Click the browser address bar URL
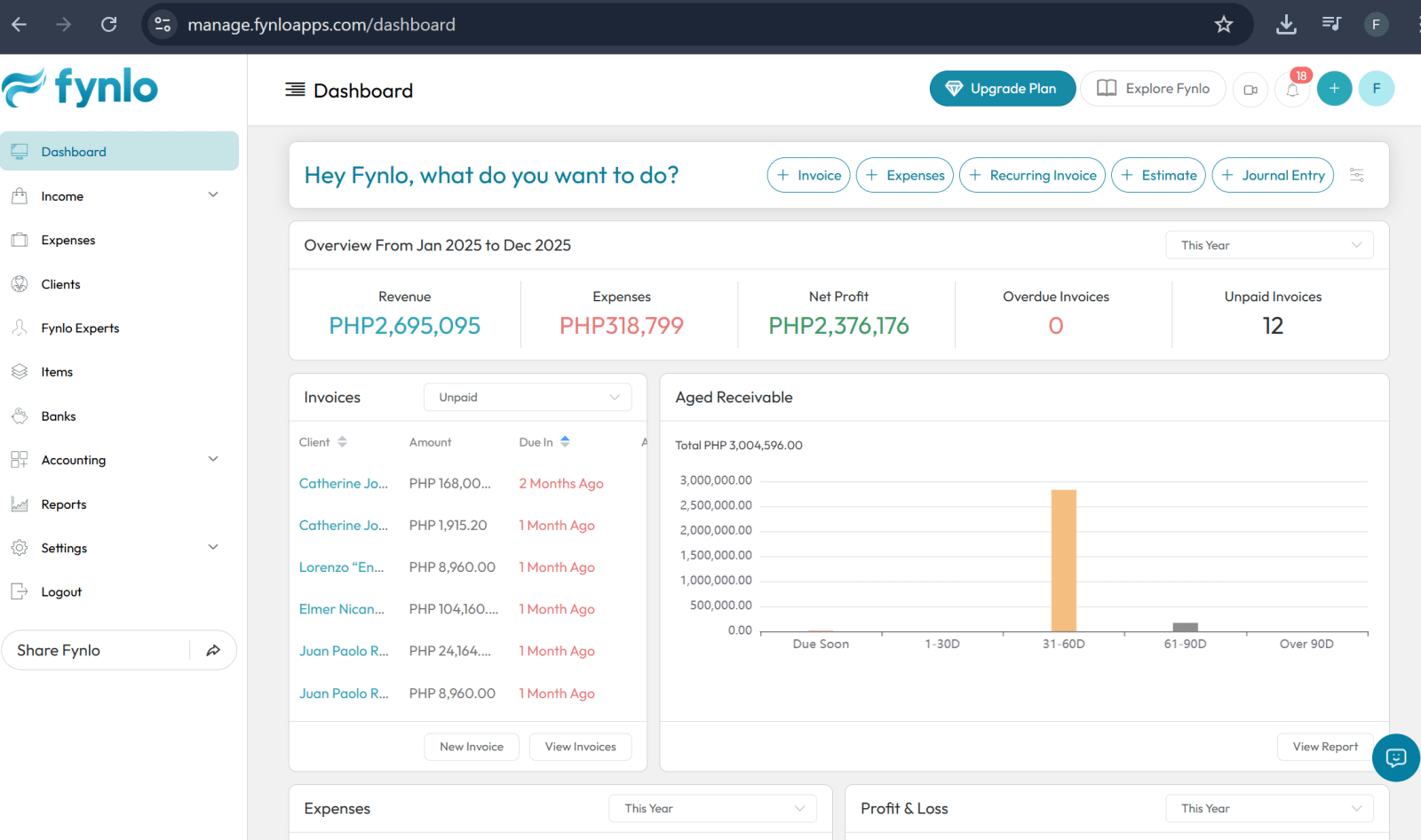This screenshot has width=1421, height=840. [322, 25]
